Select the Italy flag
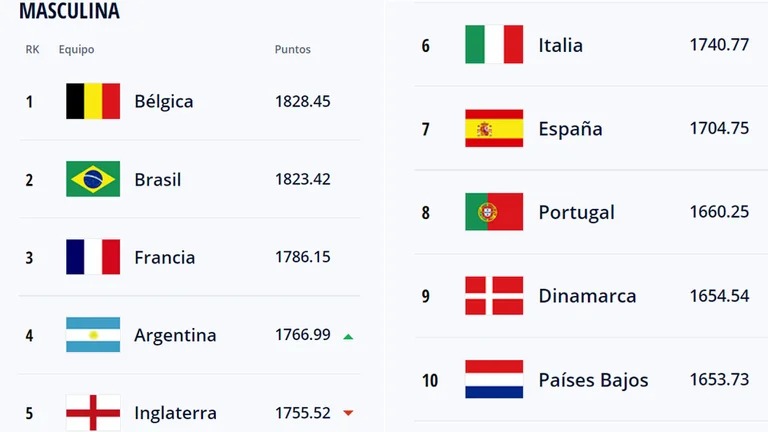This screenshot has width=768, height=432. tap(494, 45)
